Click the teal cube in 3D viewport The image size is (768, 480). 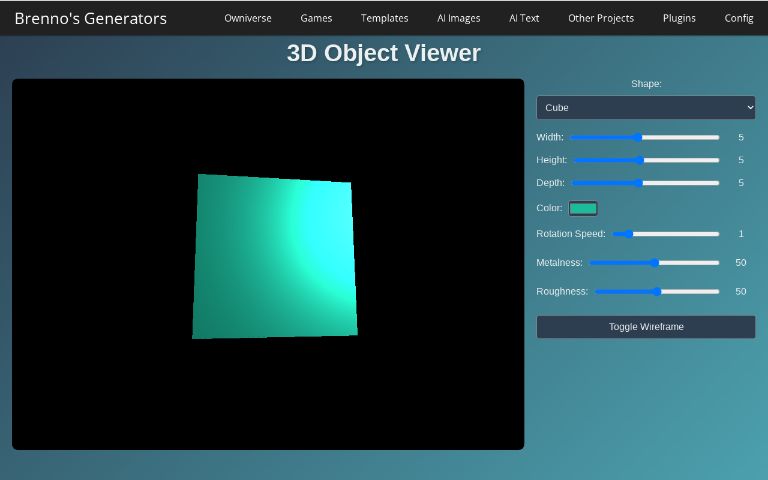pos(274,257)
